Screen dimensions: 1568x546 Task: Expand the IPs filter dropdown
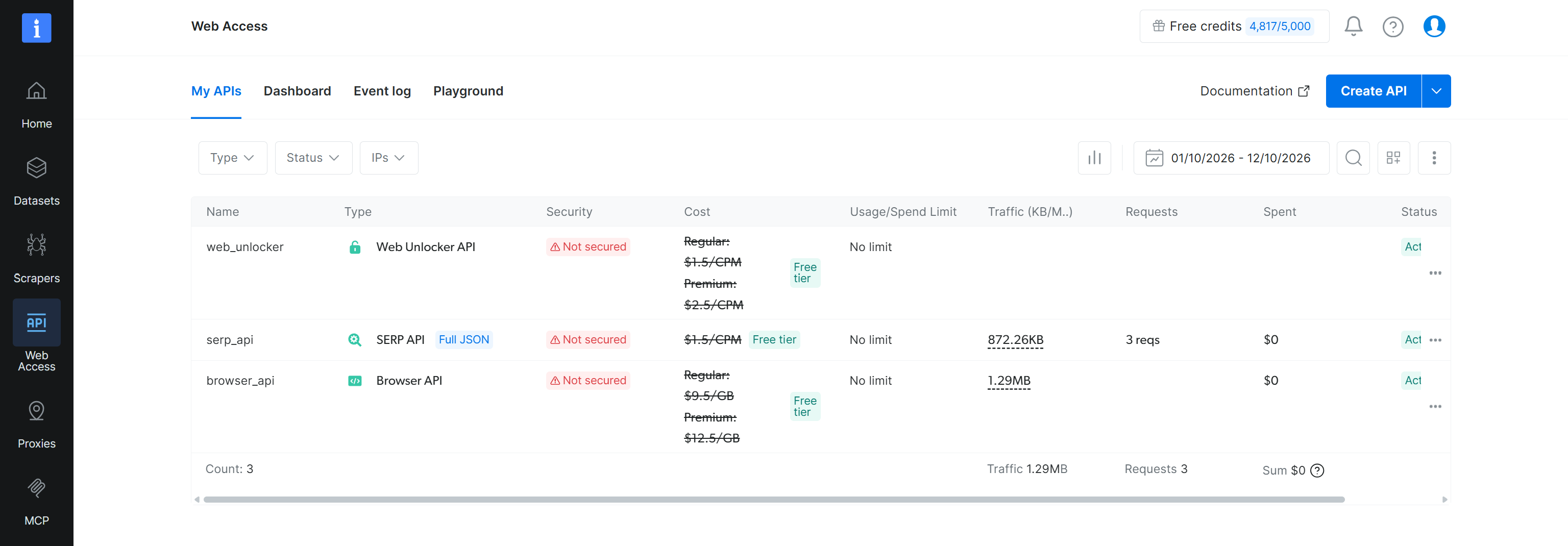[x=388, y=158]
